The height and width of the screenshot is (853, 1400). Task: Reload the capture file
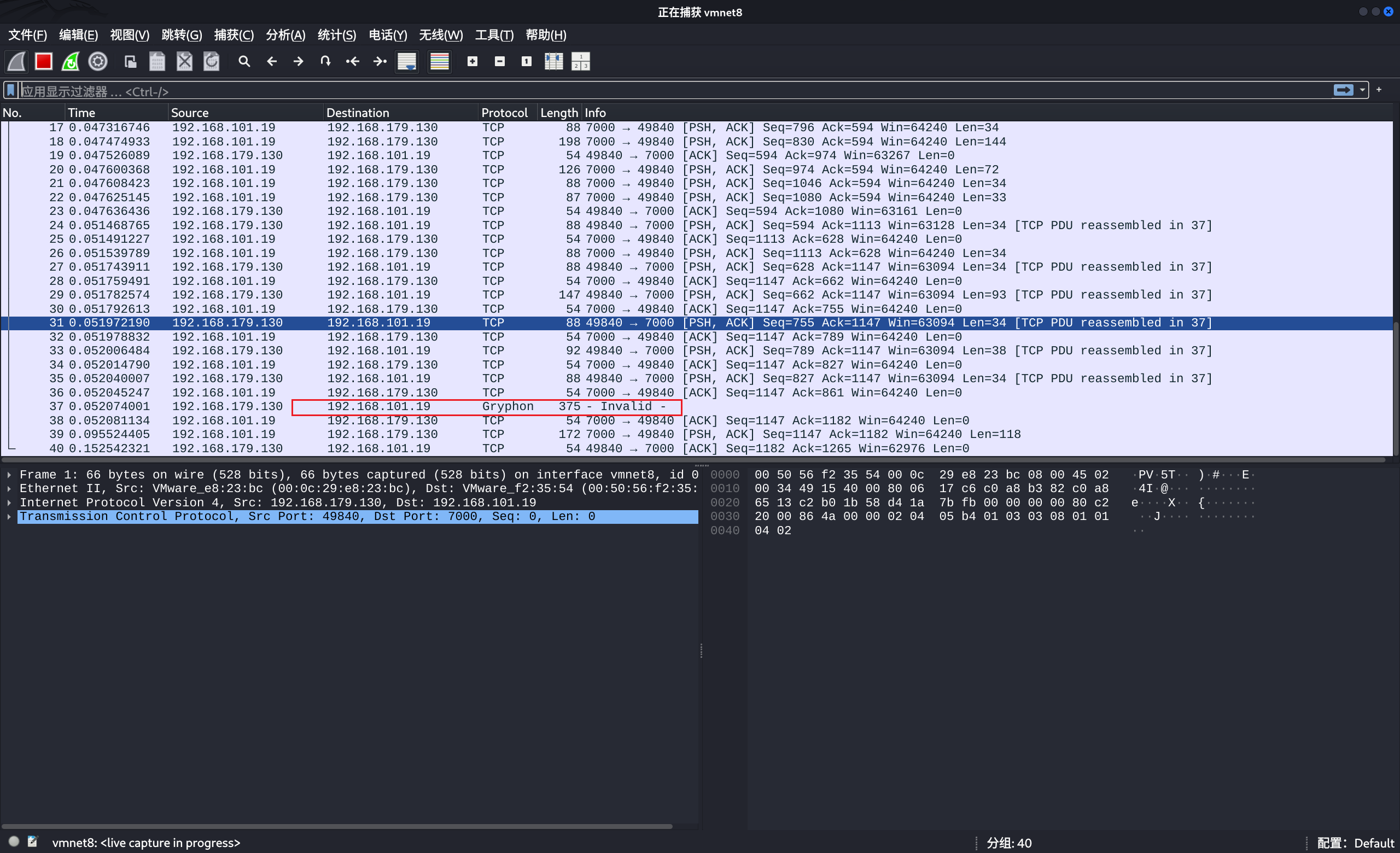pos(211,61)
